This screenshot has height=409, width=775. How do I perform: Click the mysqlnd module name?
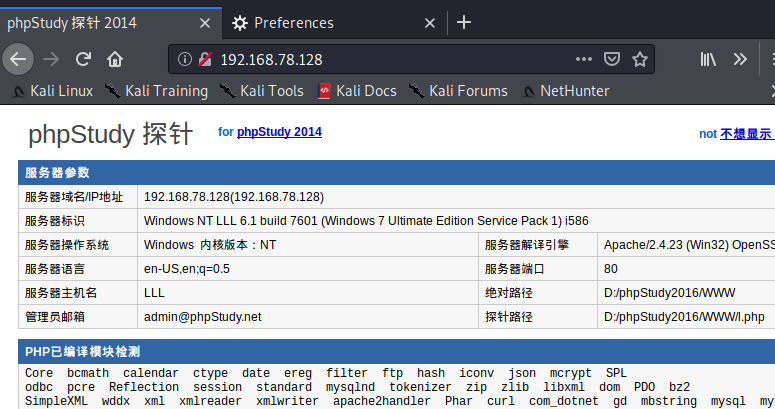[350, 387]
